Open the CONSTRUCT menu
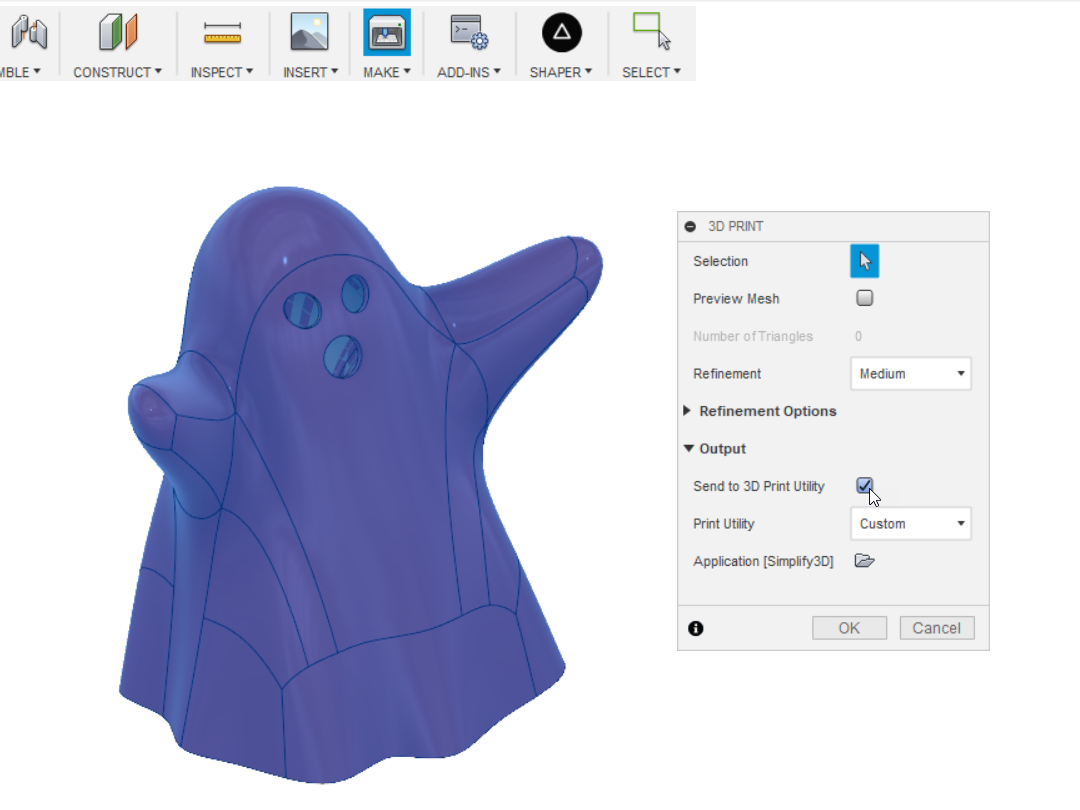Screen dimensions: 1080x810 point(117,71)
